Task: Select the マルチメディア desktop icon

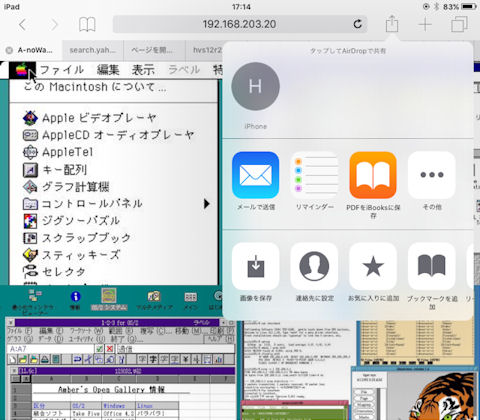Action: (x=154, y=299)
